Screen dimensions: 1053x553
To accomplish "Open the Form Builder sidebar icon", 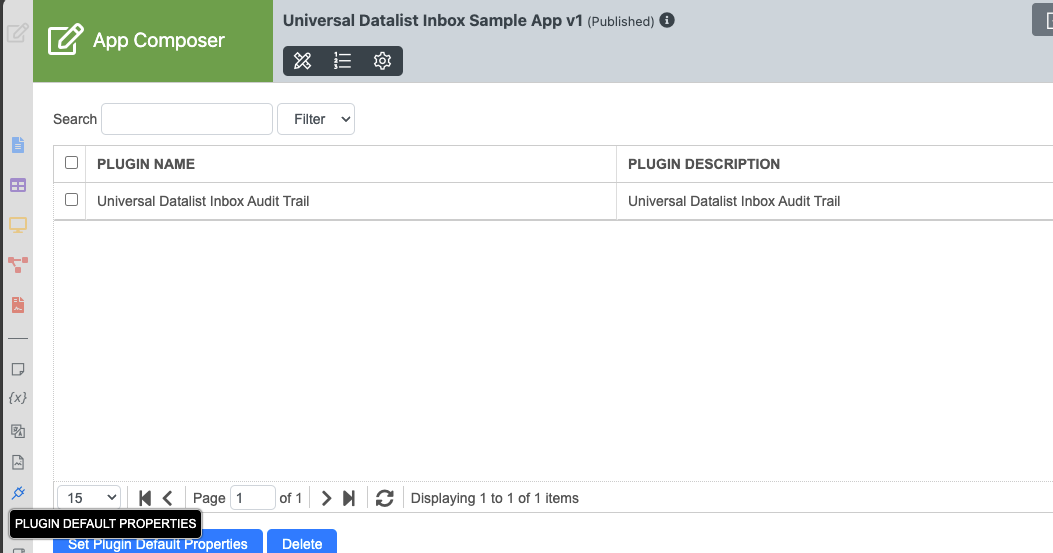I will (x=17, y=146).
